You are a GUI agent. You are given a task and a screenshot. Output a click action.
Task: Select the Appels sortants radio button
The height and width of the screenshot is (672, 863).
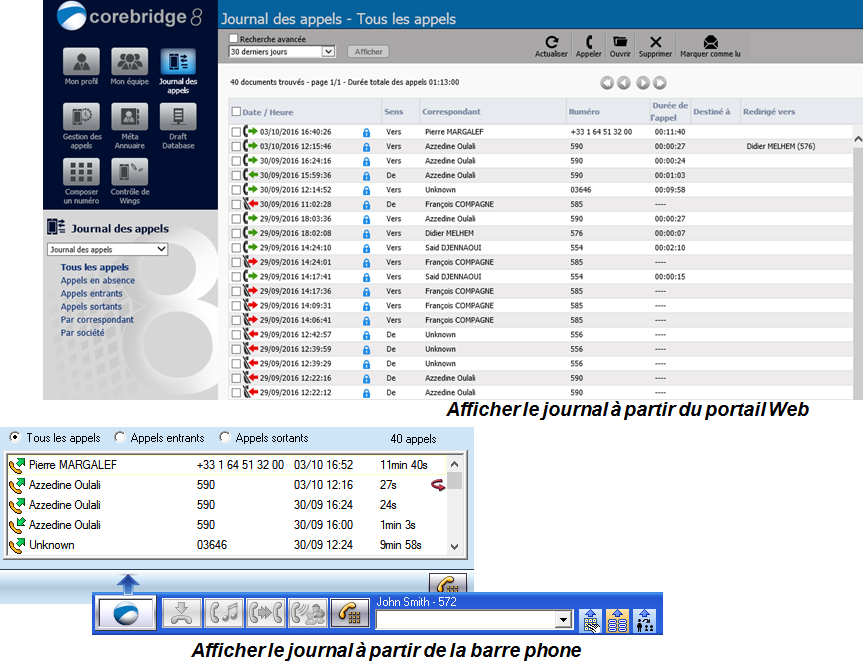pyautogui.click(x=224, y=438)
